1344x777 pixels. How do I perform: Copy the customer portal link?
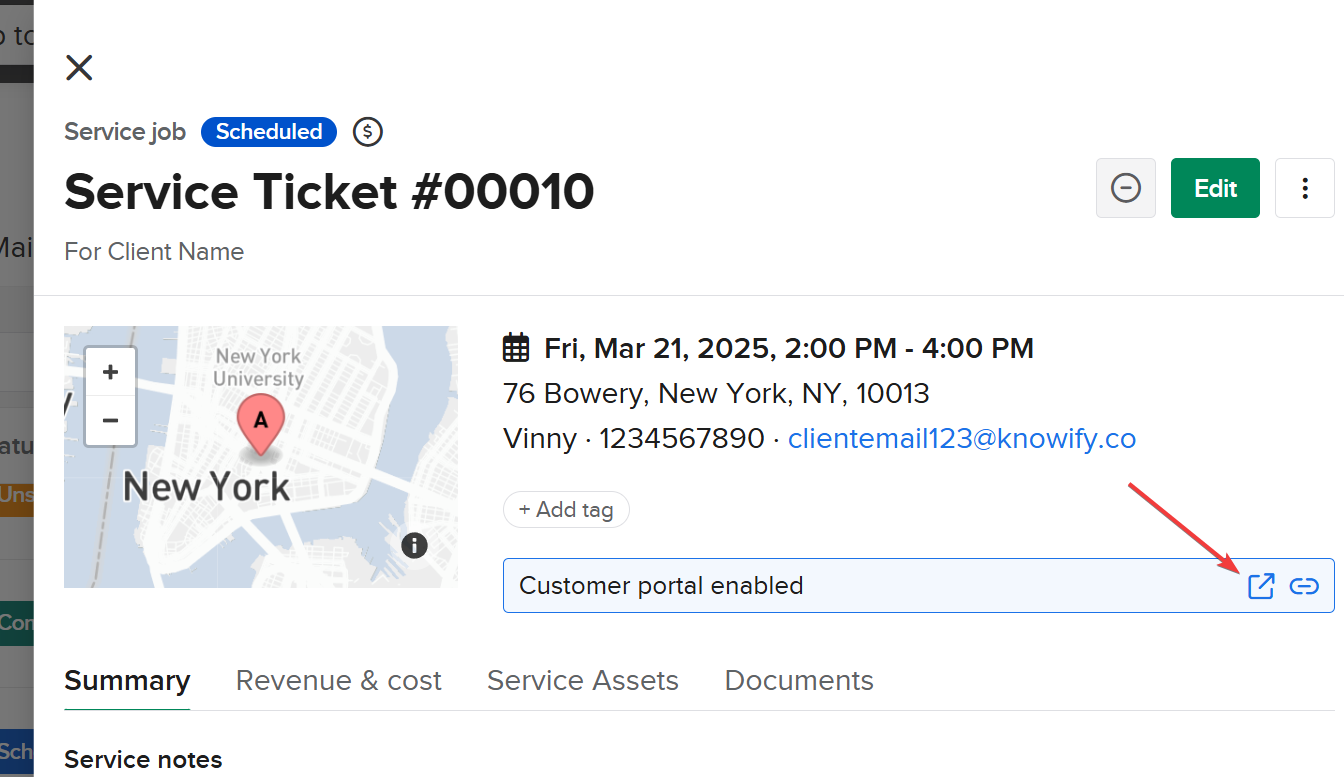coord(1304,586)
